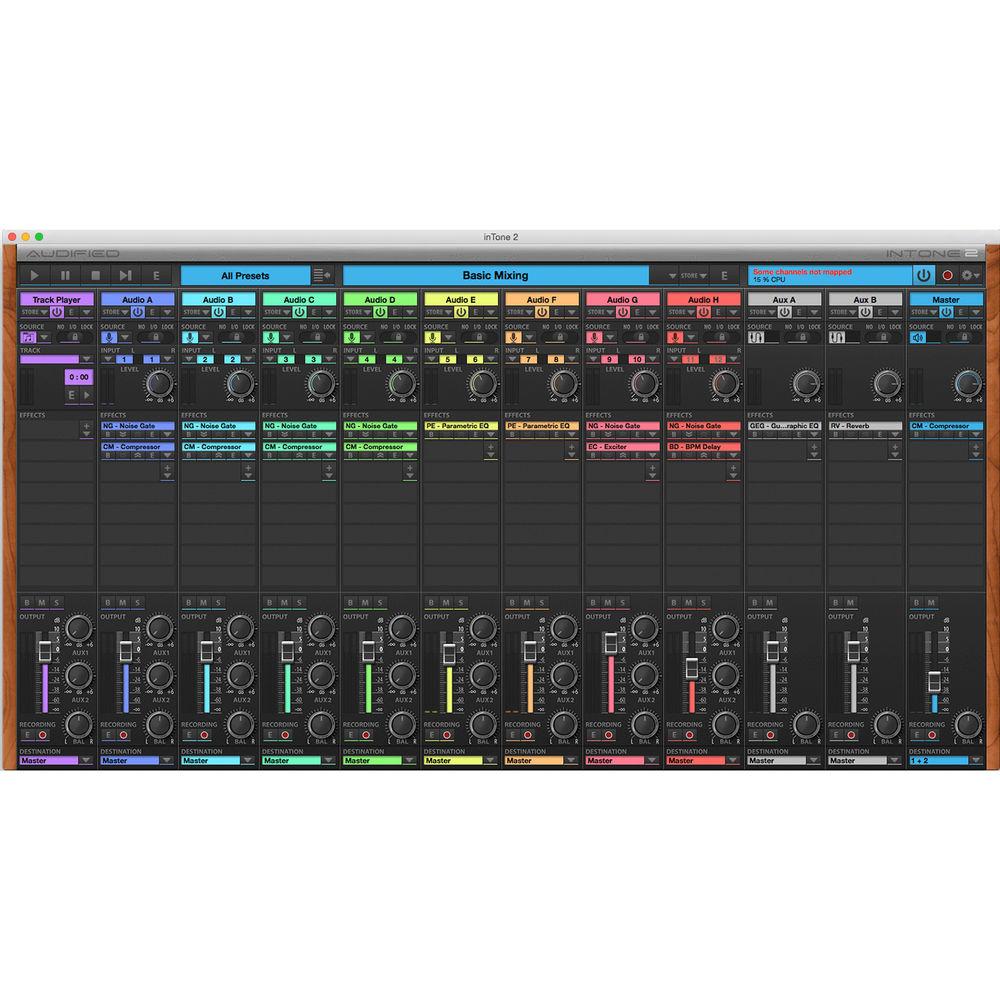Viewport: 1000px width, 1000px height.
Task: Select the microphone source icon on Audio A
Action: (x=107, y=334)
